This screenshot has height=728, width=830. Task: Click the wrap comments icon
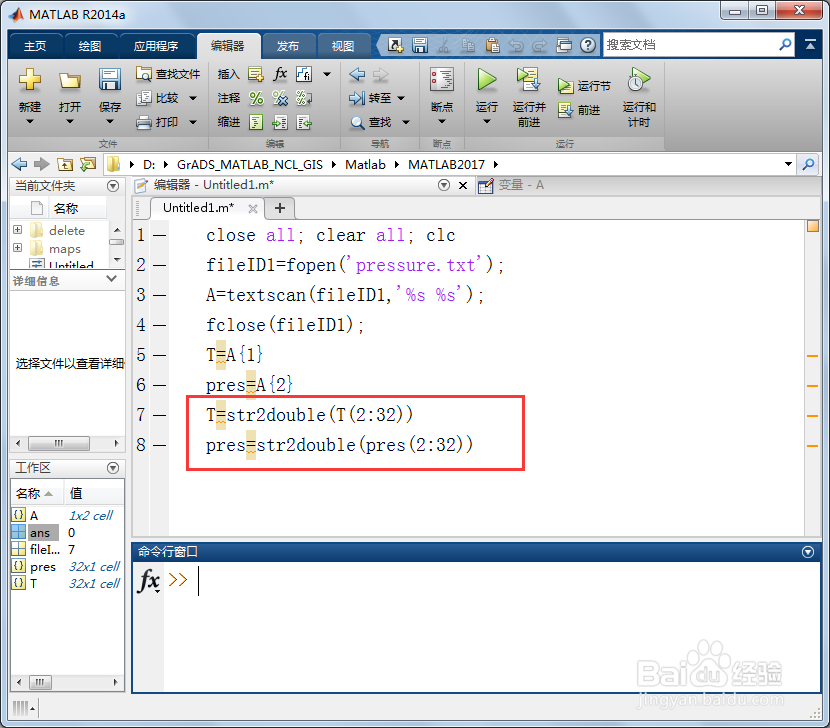coord(304,98)
